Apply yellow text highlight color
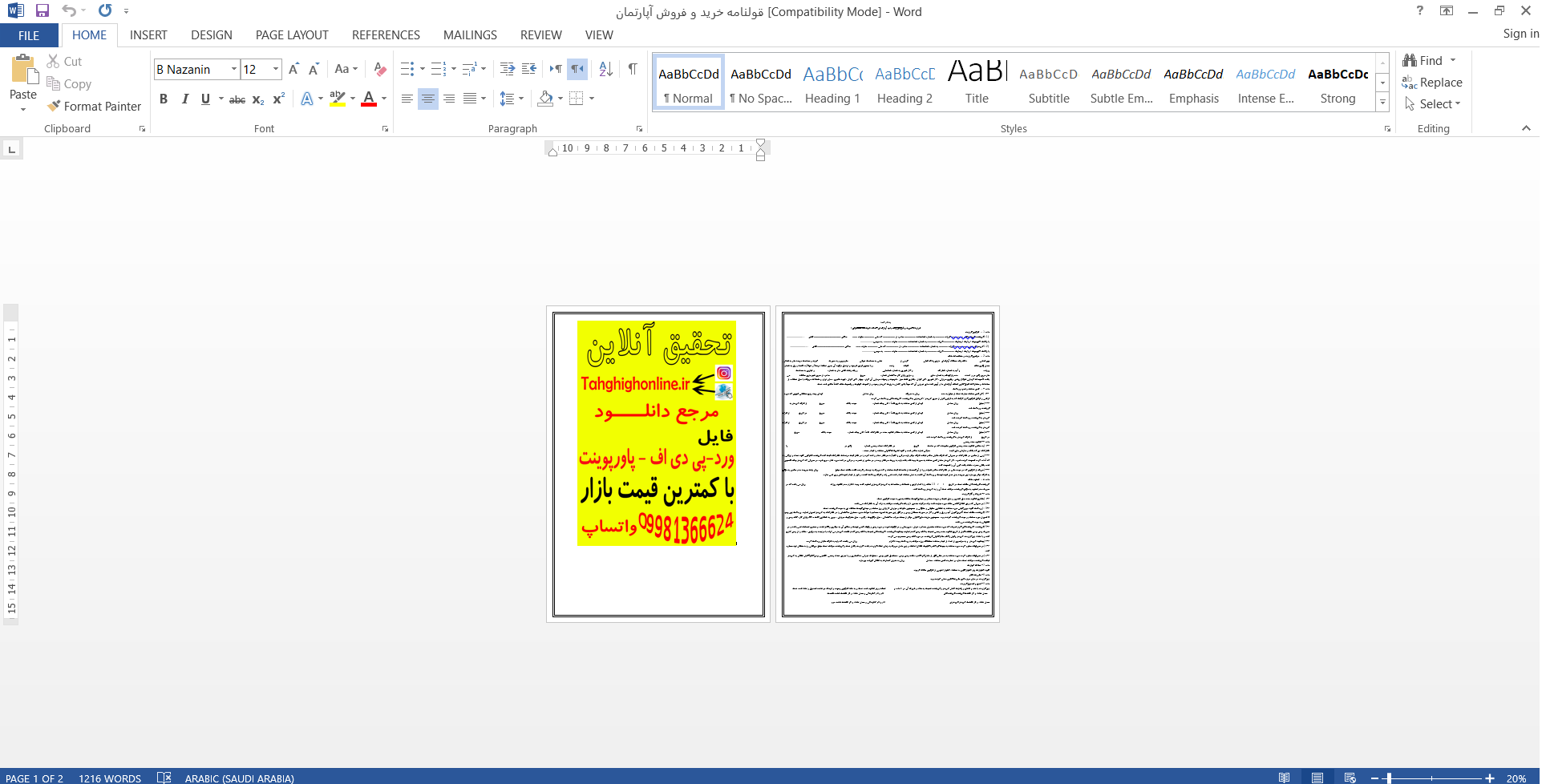 [x=338, y=99]
